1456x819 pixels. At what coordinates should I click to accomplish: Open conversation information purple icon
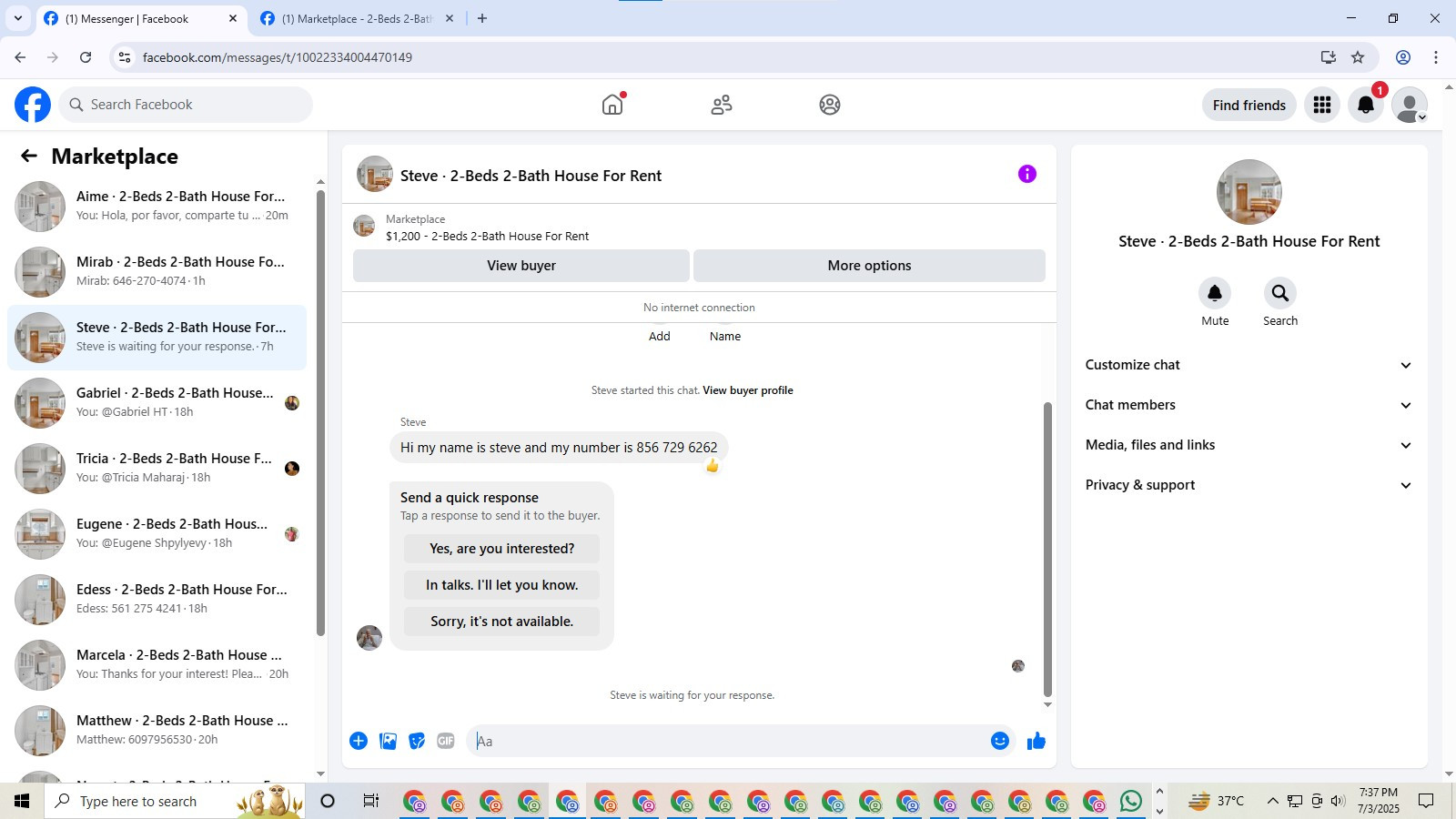[1027, 174]
